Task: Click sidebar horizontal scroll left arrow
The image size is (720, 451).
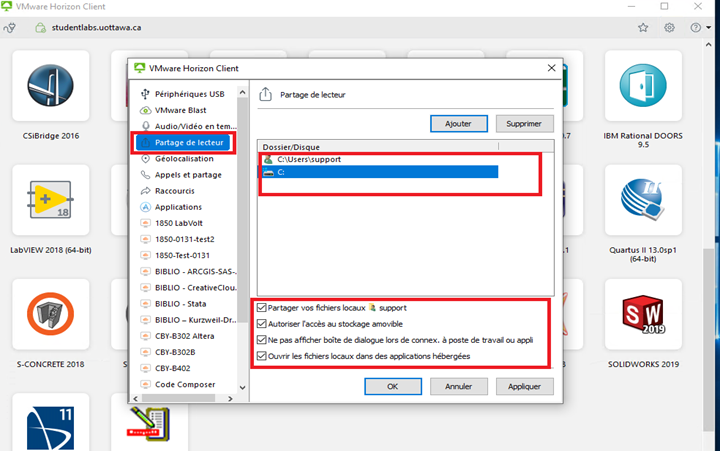Action: click(135, 399)
